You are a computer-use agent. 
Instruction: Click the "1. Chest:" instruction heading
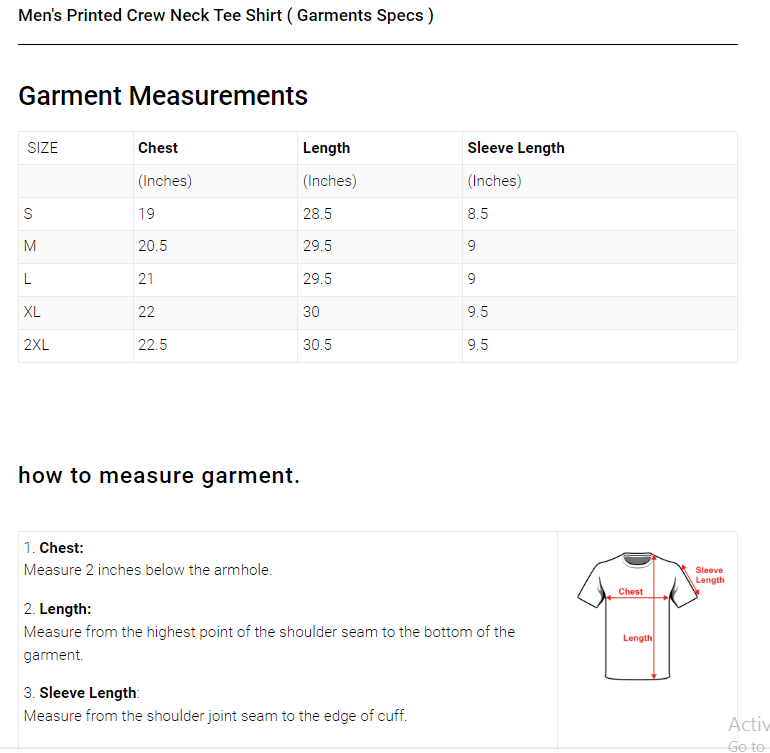(54, 548)
